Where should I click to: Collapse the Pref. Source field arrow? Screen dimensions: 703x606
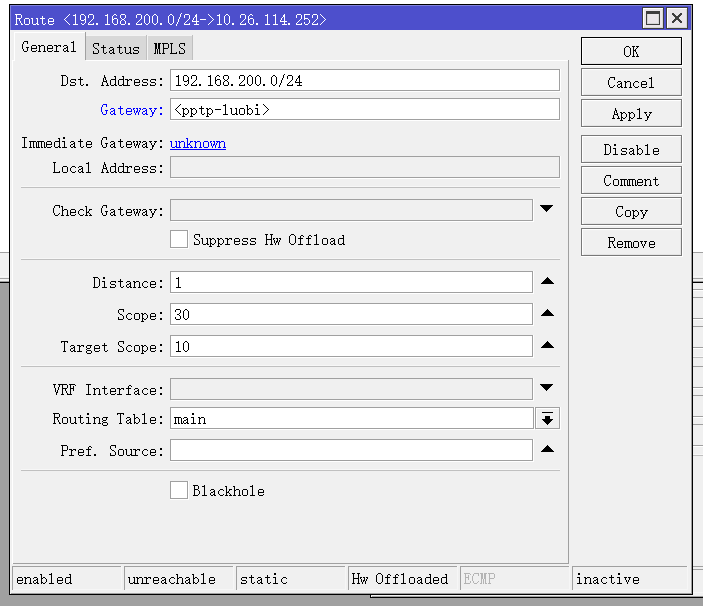(547, 450)
